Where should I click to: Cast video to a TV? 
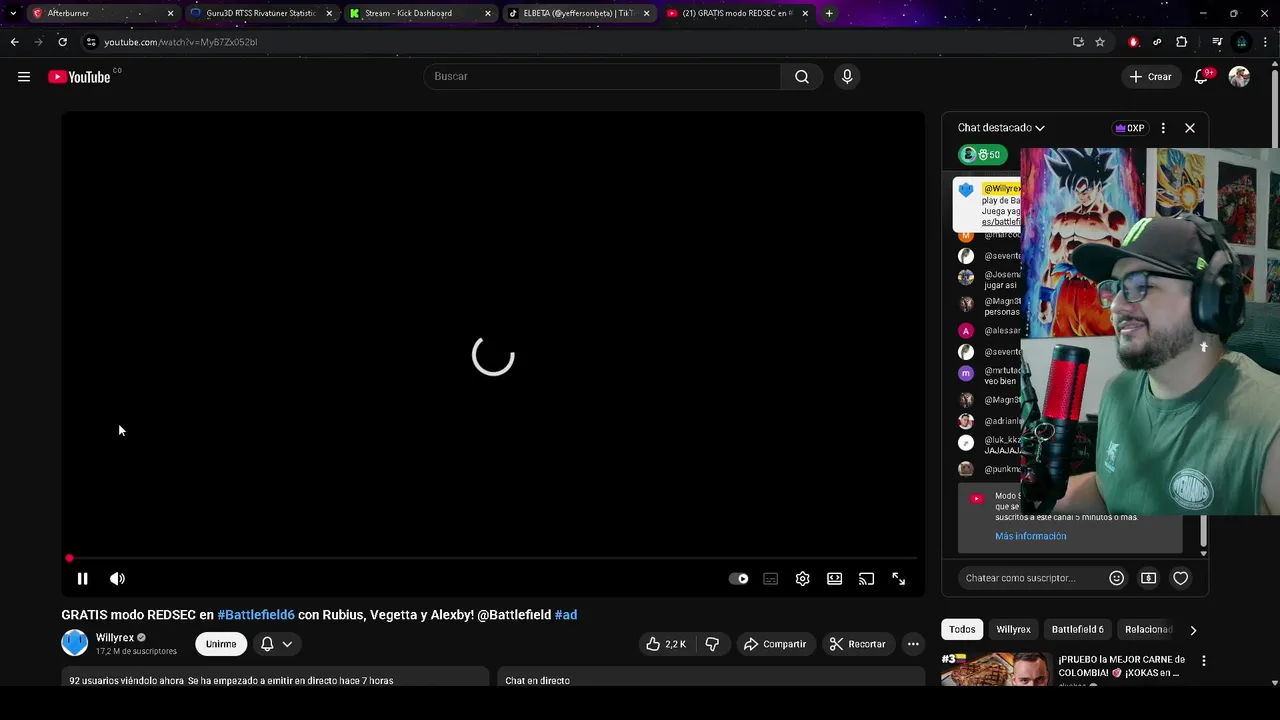click(867, 579)
